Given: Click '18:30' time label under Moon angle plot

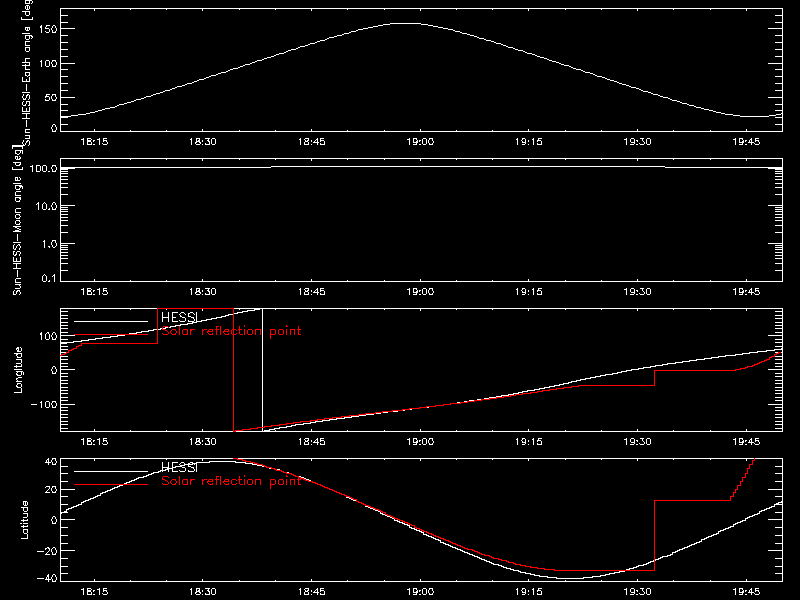Looking at the screenshot, I should [203, 292].
